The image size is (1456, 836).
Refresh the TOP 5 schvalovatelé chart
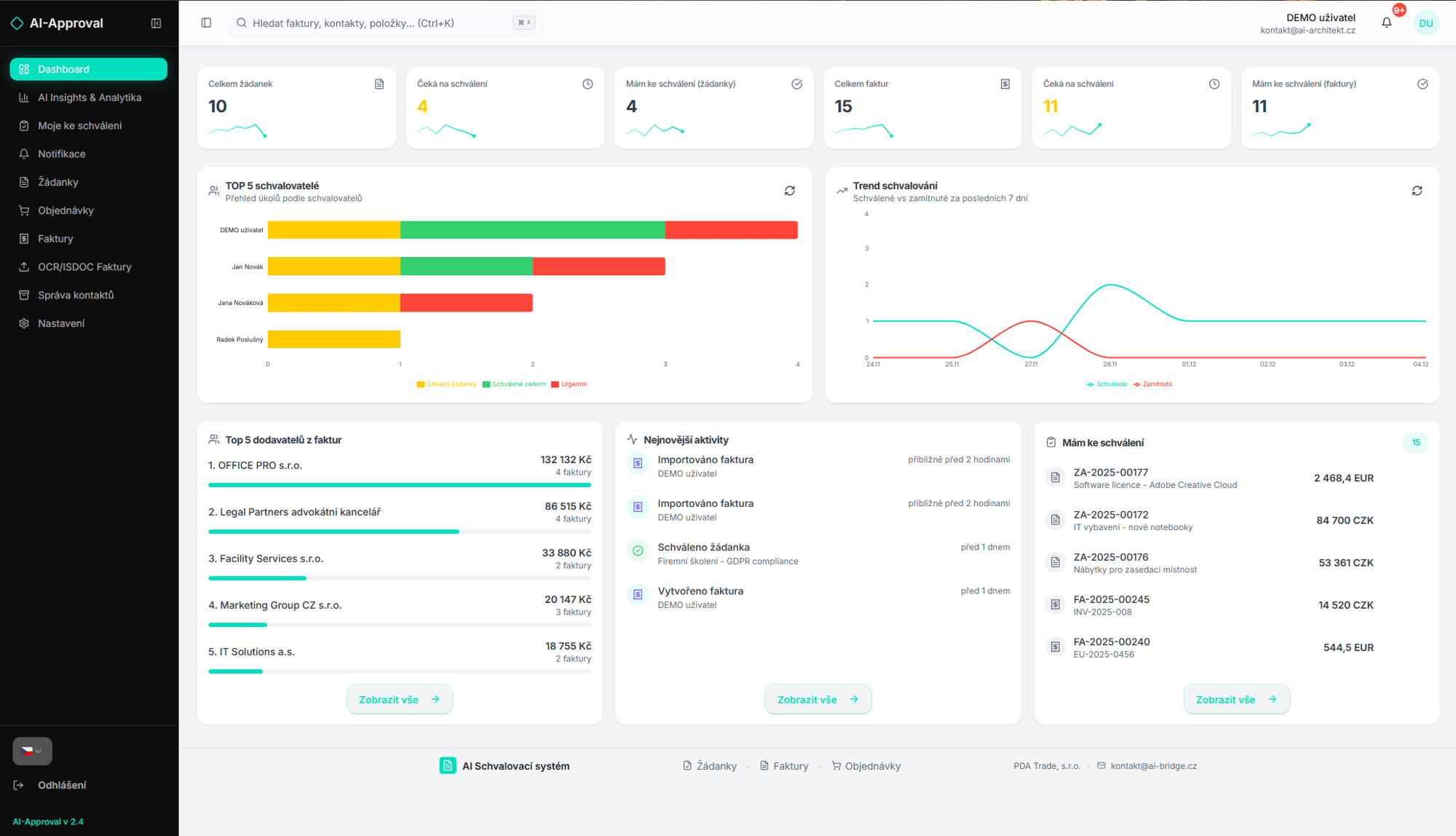tap(789, 191)
